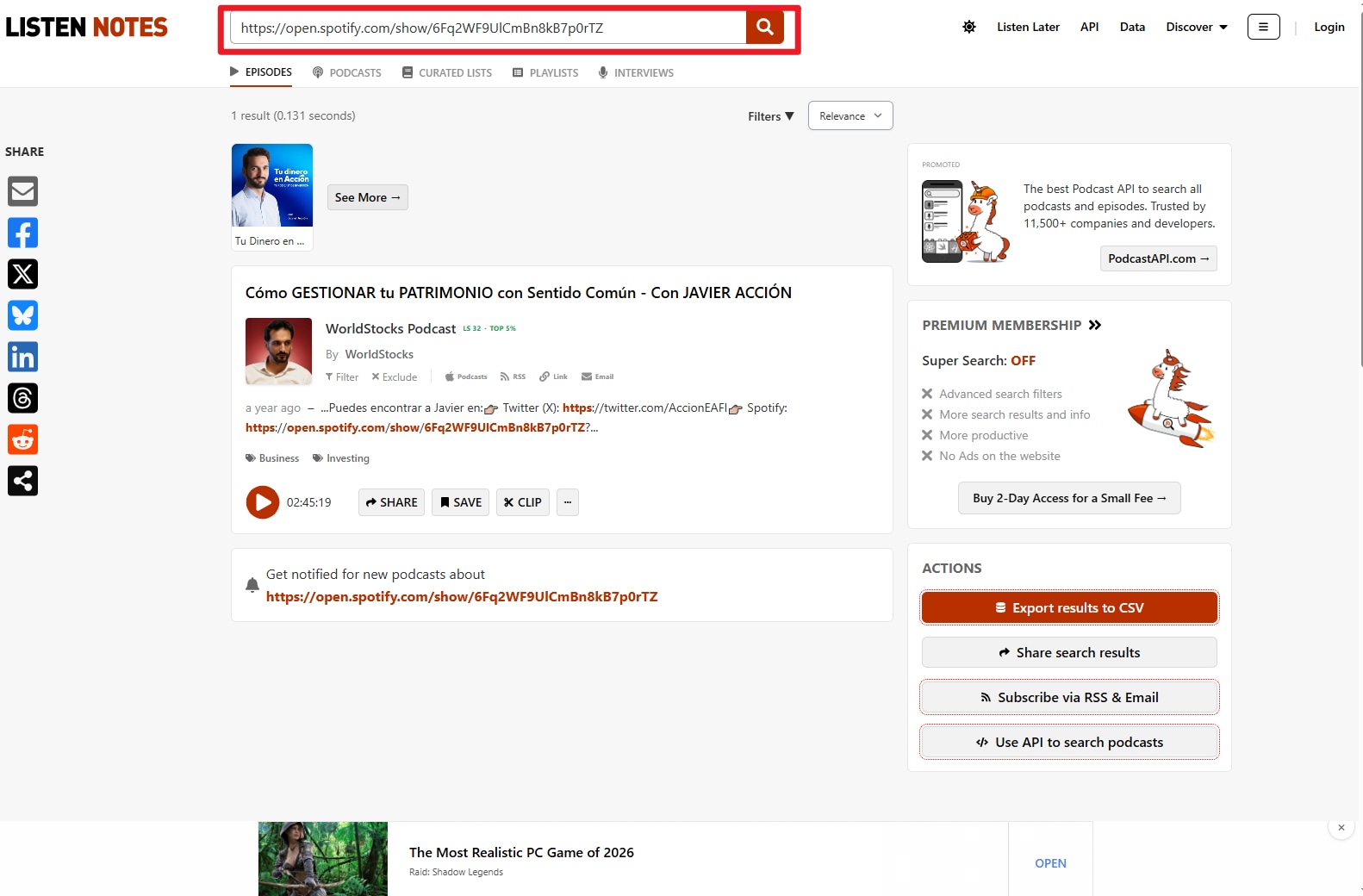Viewport: 1363px width, 896px height.
Task: Switch to the PLAYLISTS tab
Action: click(545, 72)
